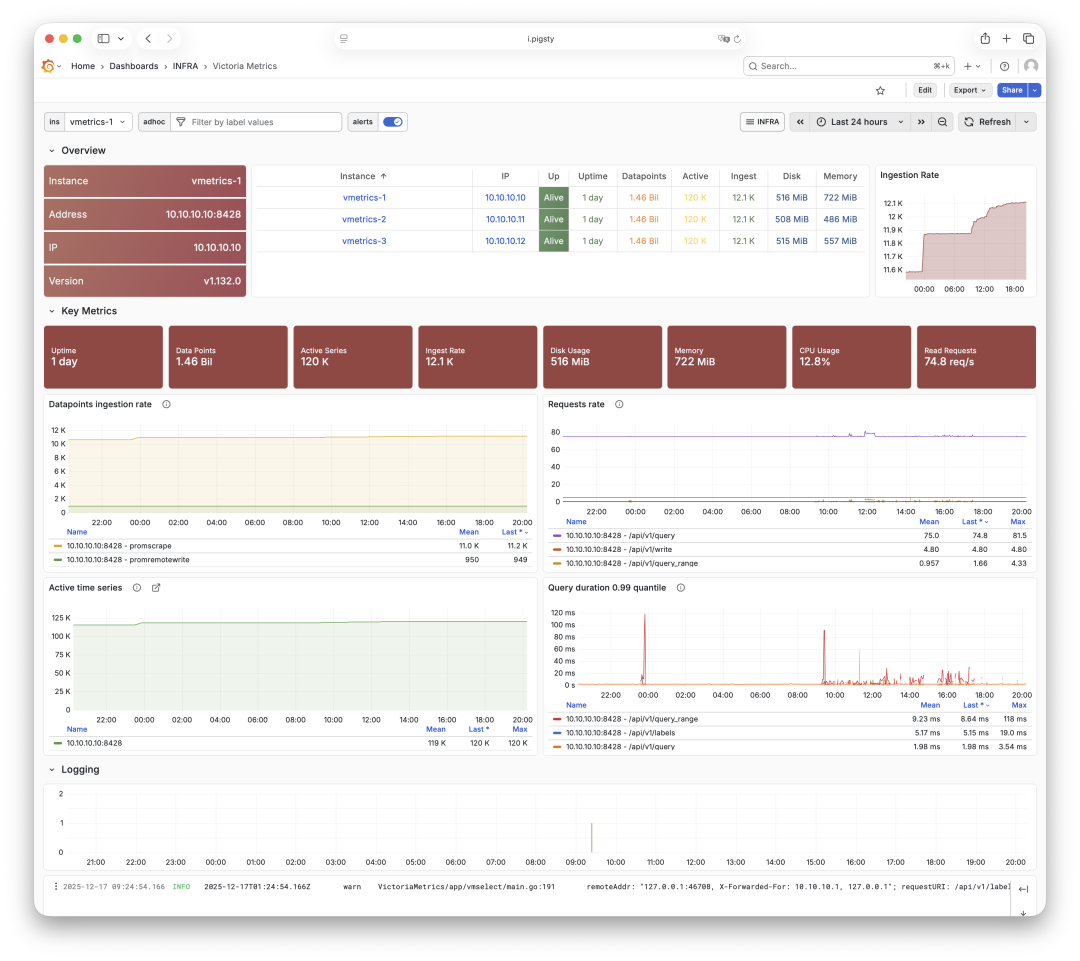Screen dimensions: 1080x961
Task: Shift time range forward
Action: (x=921, y=122)
